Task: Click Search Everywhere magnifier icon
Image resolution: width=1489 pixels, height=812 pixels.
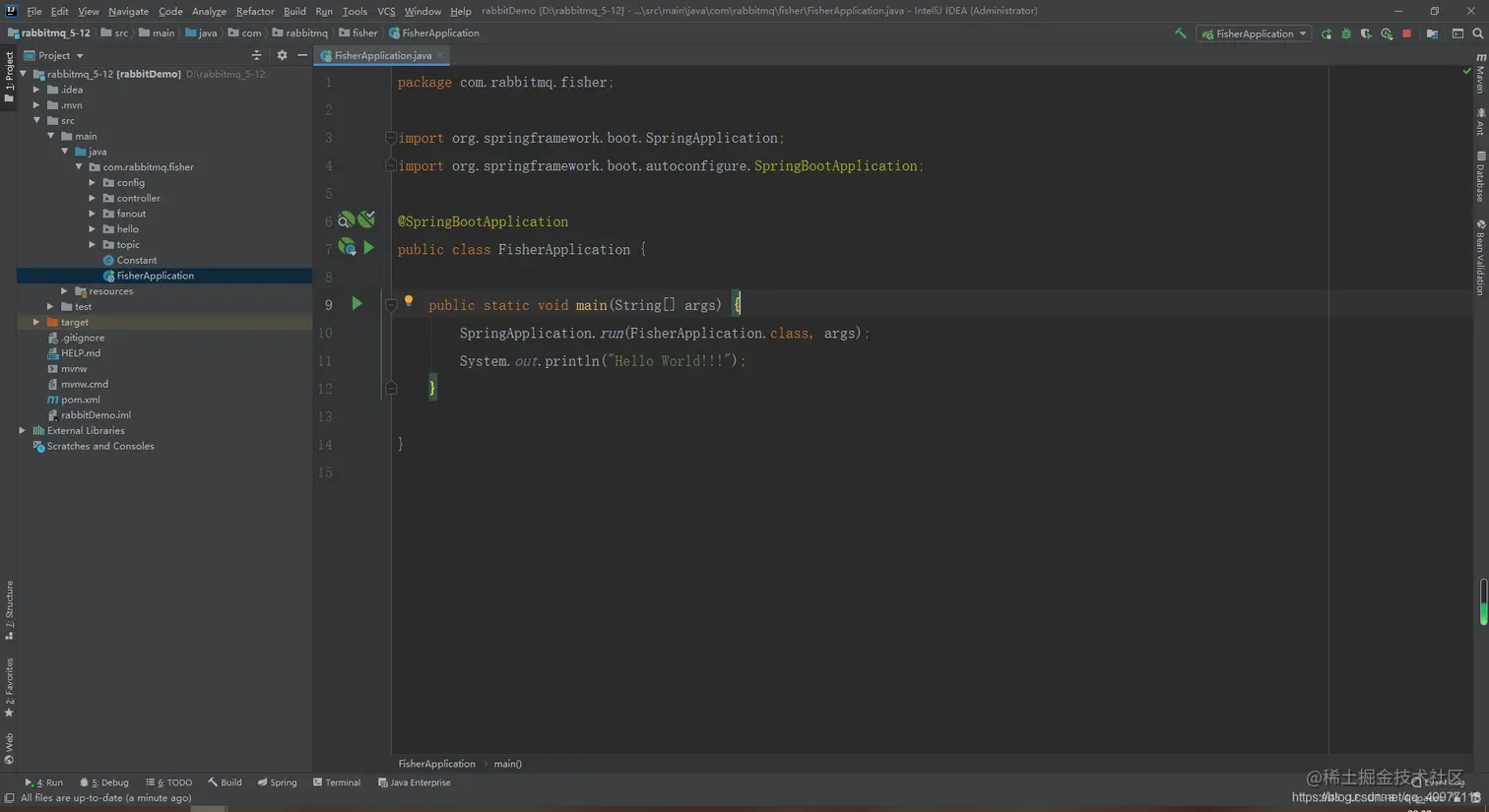Action: 1477,33
